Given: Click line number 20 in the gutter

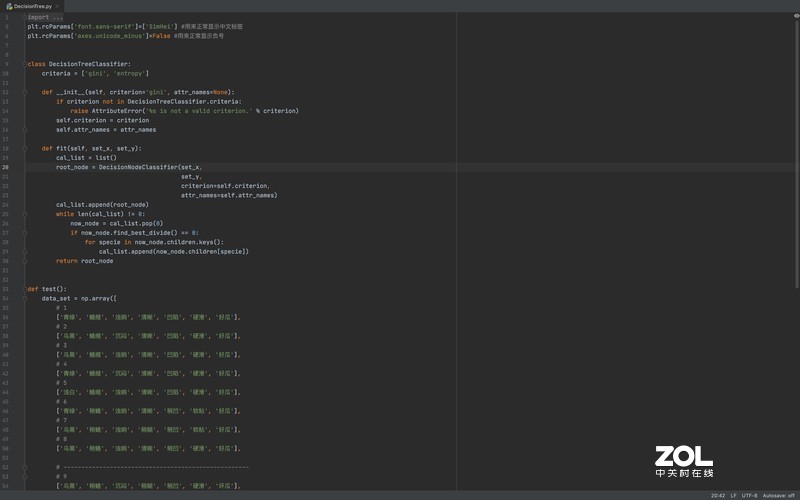Looking at the screenshot, I should click(6, 167).
